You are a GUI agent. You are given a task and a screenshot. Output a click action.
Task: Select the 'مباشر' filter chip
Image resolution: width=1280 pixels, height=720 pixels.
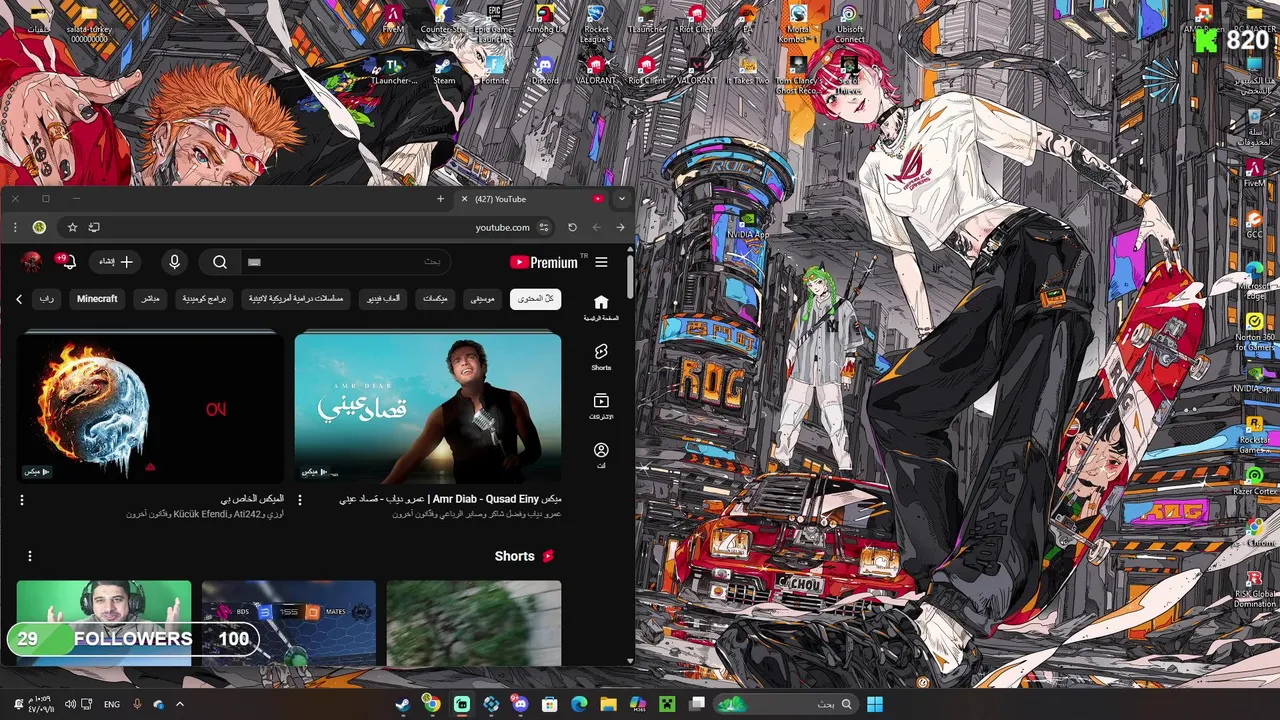[150, 299]
